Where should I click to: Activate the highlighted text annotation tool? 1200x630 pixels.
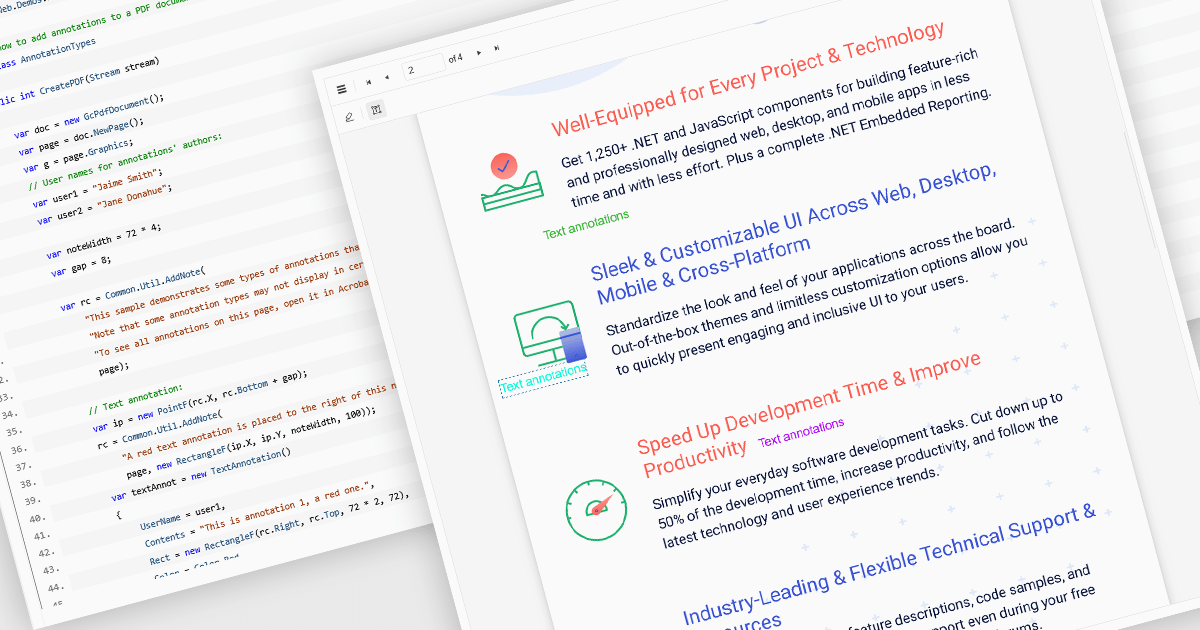pyautogui.click(x=377, y=109)
